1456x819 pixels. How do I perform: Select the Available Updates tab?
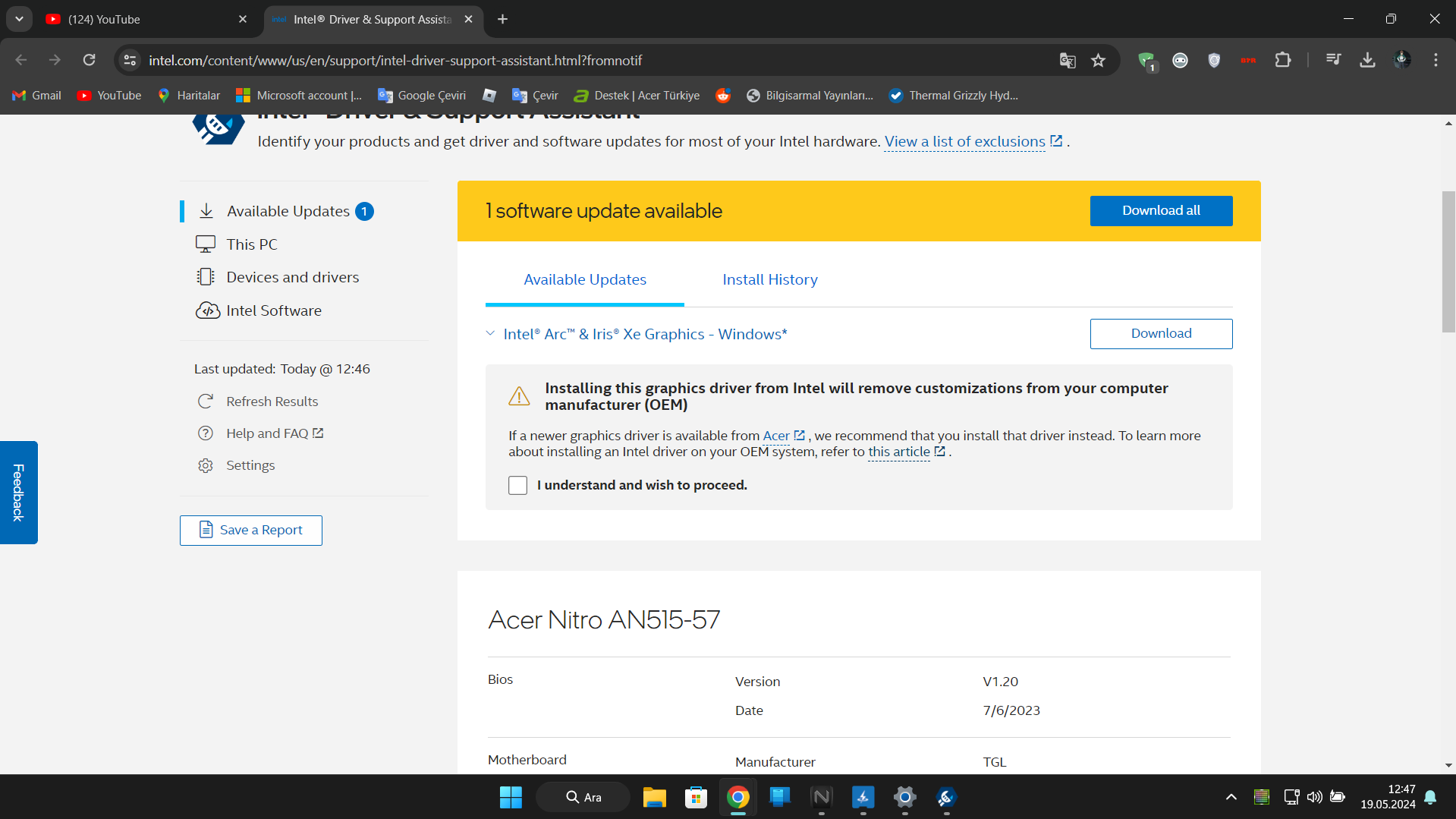click(x=585, y=279)
